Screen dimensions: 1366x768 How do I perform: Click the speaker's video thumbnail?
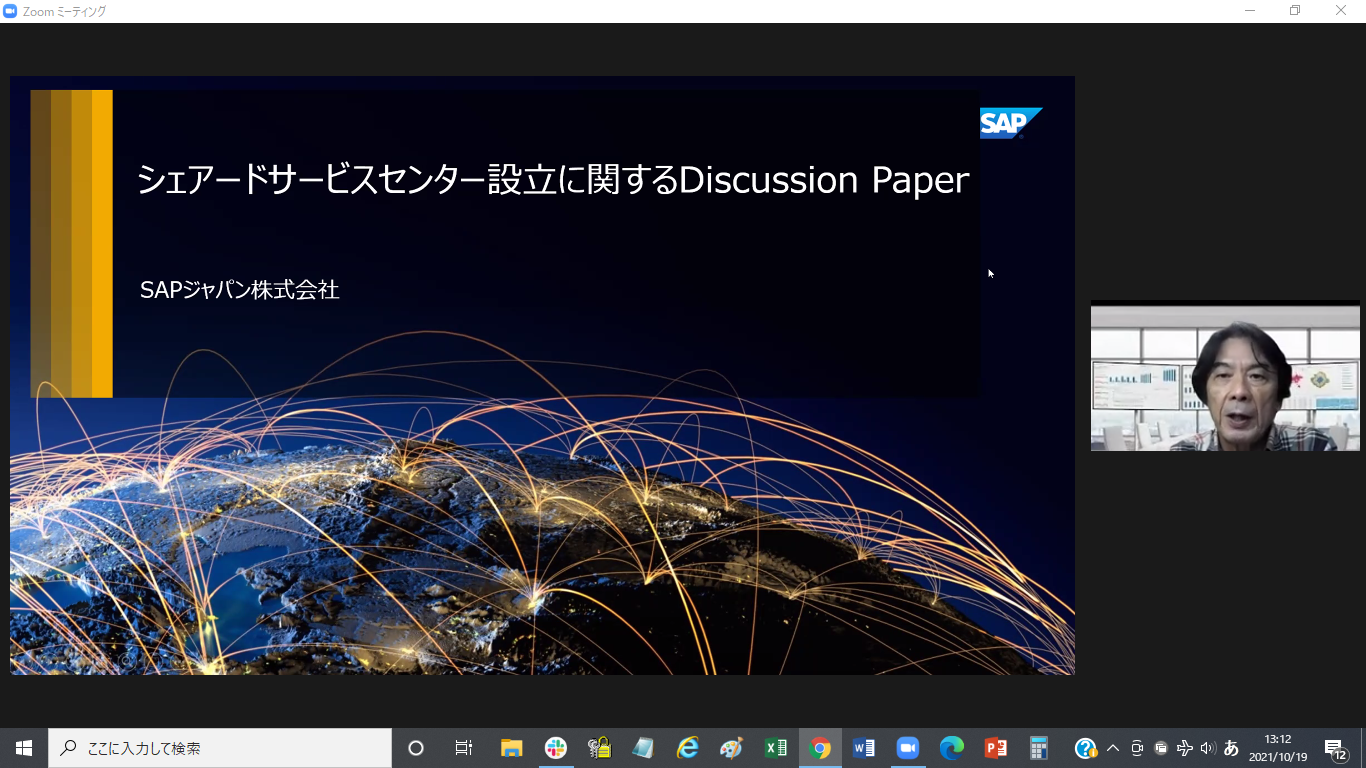pyautogui.click(x=1225, y=378)
